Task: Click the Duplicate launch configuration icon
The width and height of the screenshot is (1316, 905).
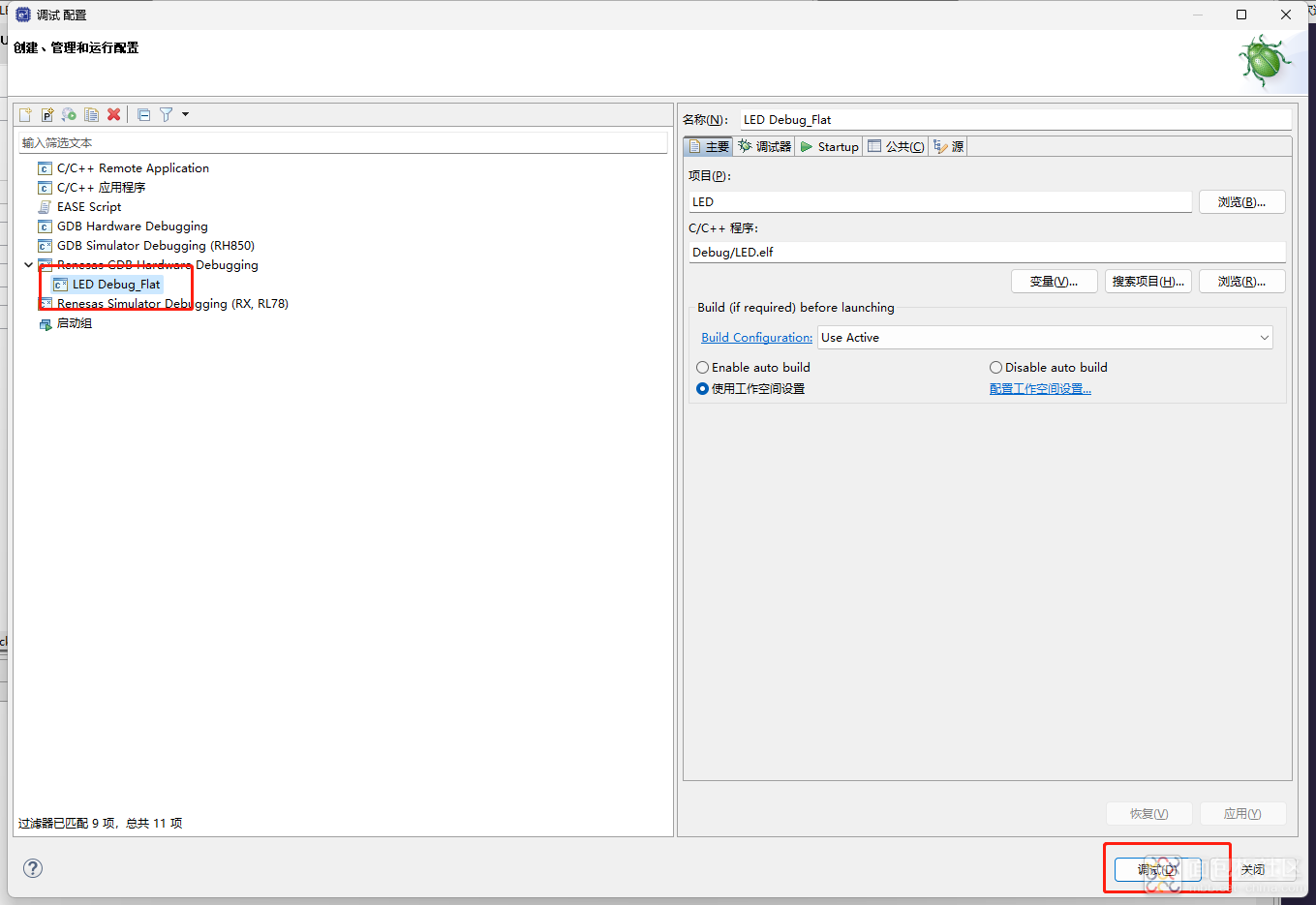Action: click(91, 114)
